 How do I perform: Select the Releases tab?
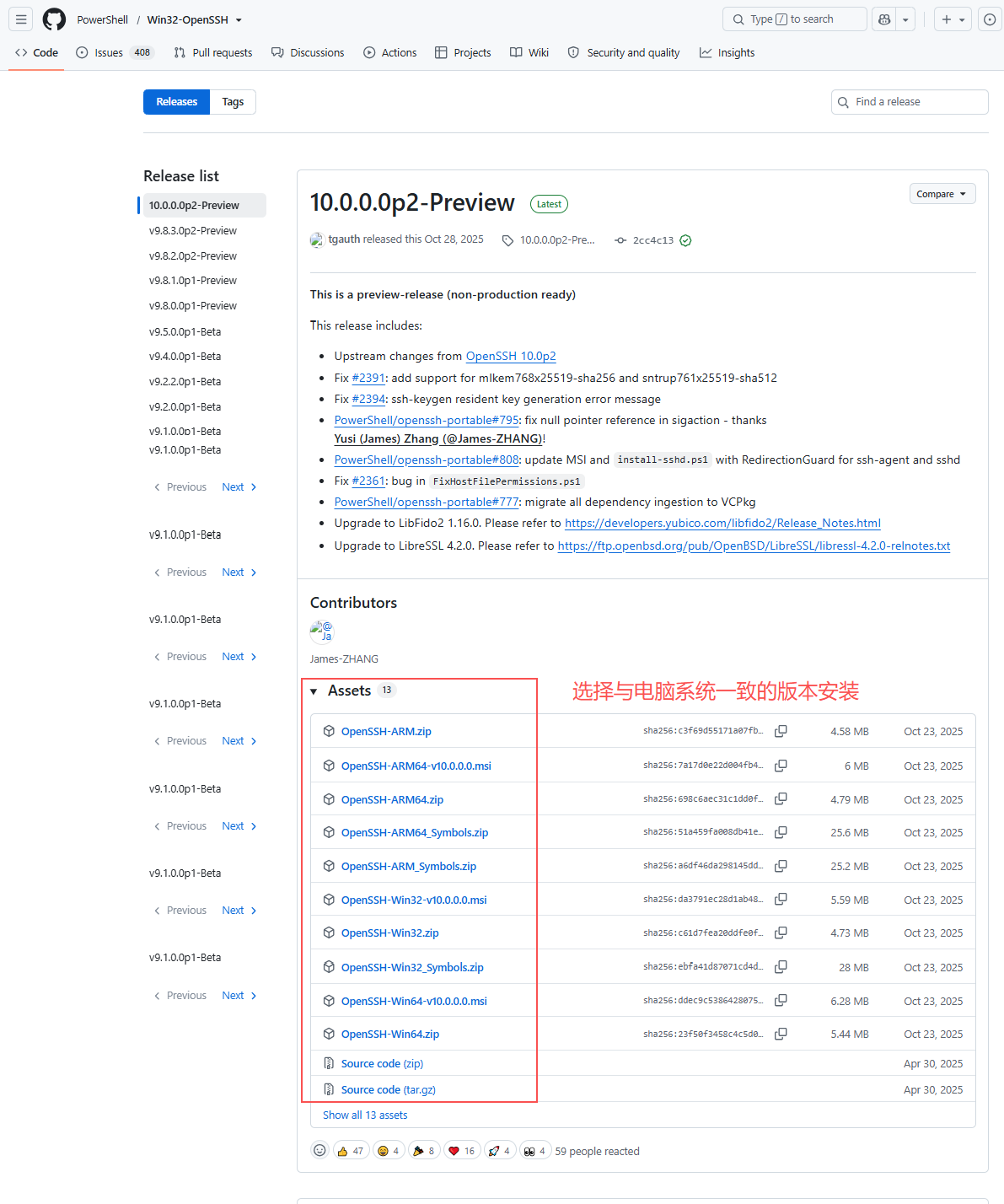coord(176,102)
